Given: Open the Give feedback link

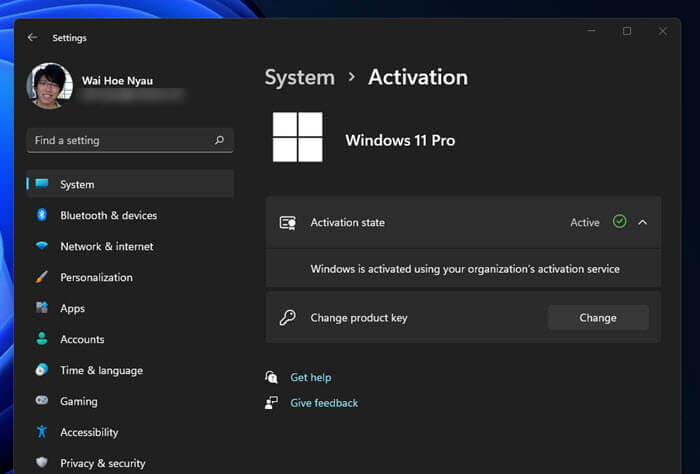Looking at the screenshot, I should (x=324, y=403).
